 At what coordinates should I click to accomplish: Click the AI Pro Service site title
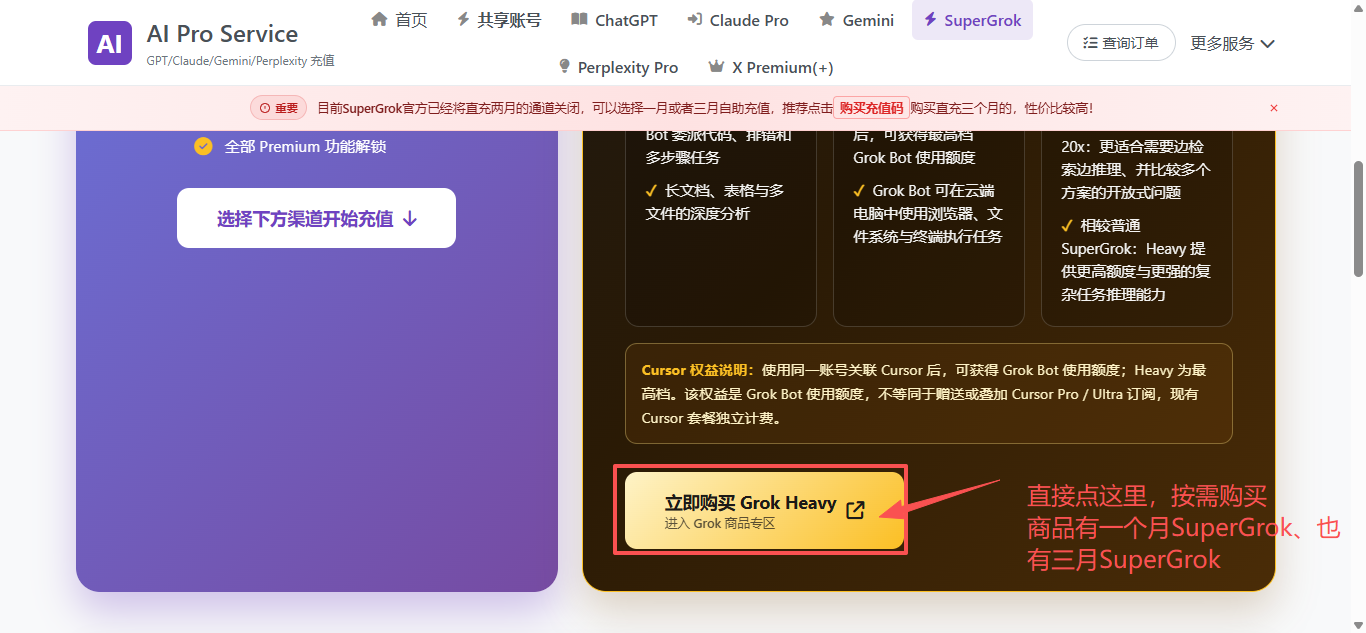(x=222, y=34)
